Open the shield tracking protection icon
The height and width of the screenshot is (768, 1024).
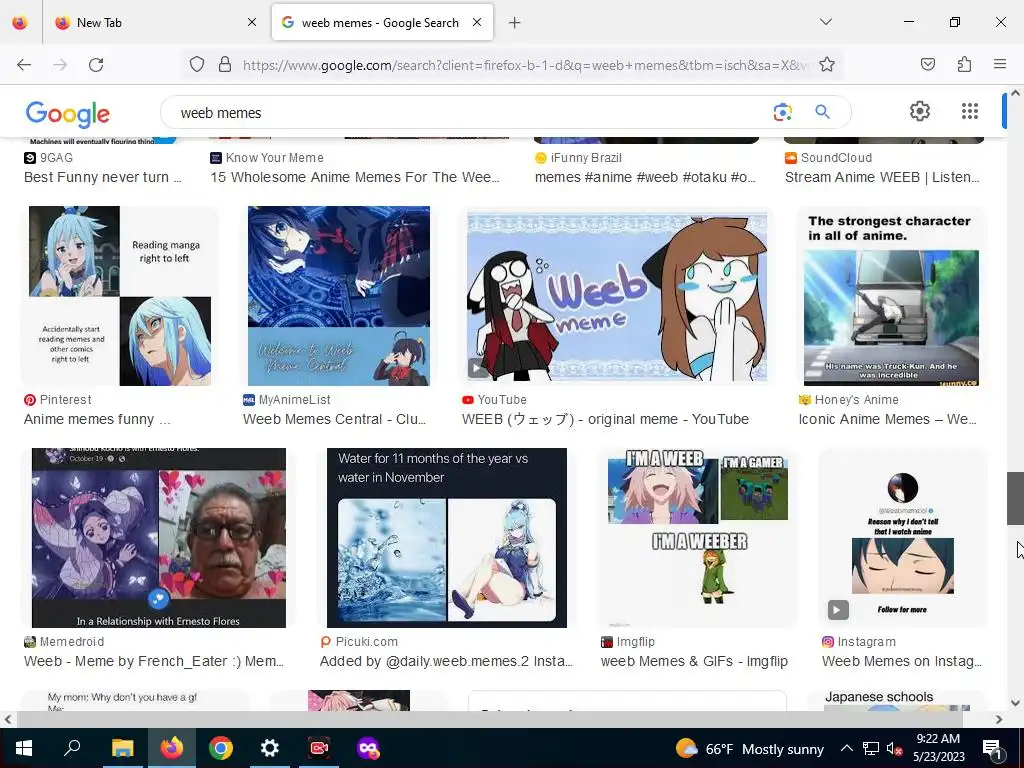click(x=197, y=64)
